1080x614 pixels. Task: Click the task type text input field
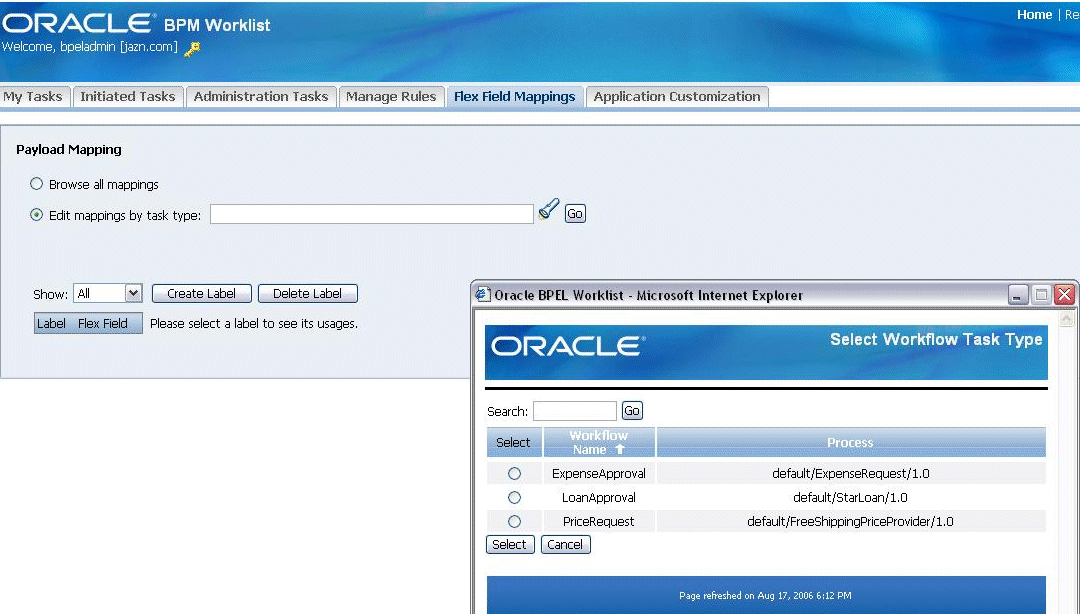[372, 214]
